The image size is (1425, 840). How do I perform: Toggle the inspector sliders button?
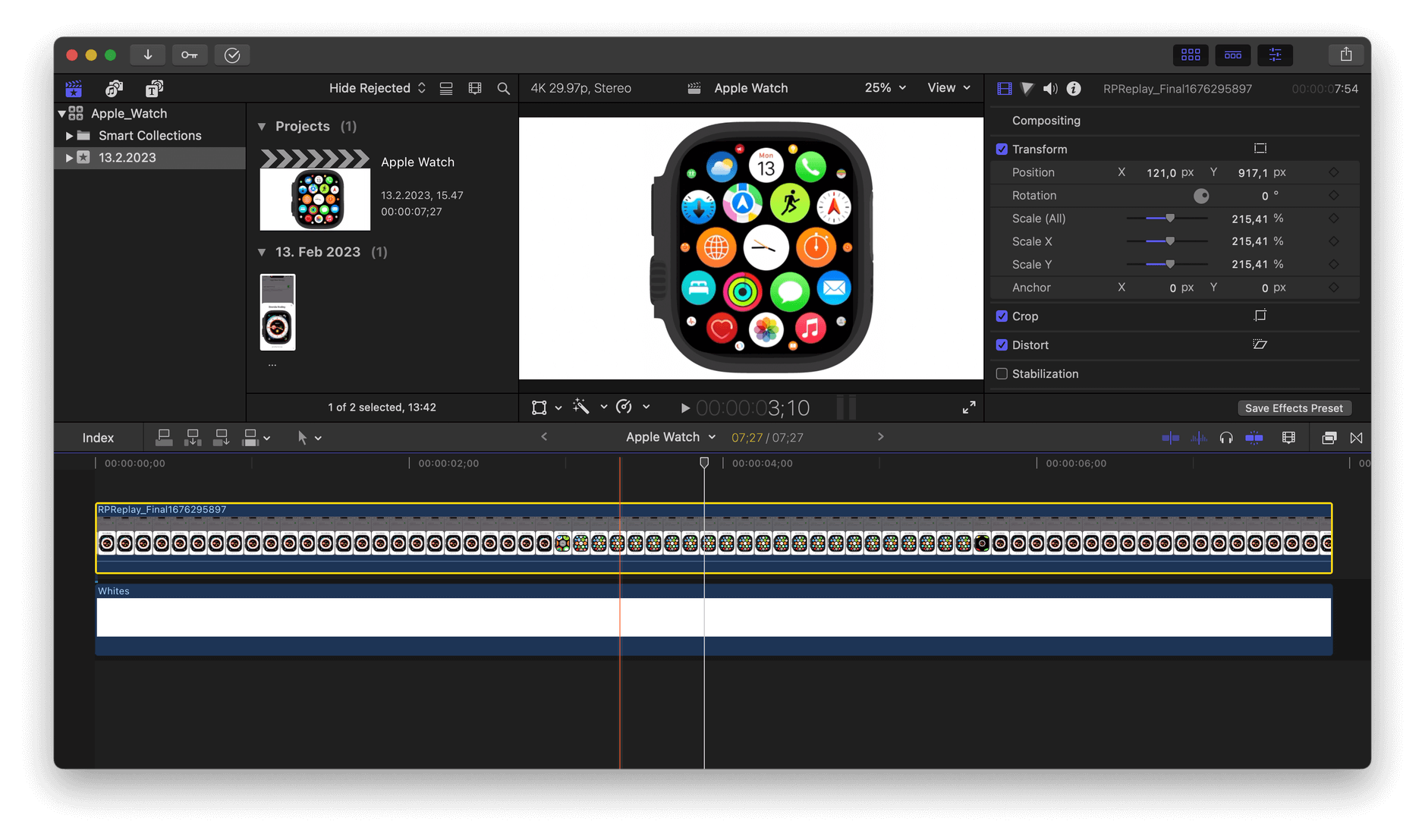1276,55
